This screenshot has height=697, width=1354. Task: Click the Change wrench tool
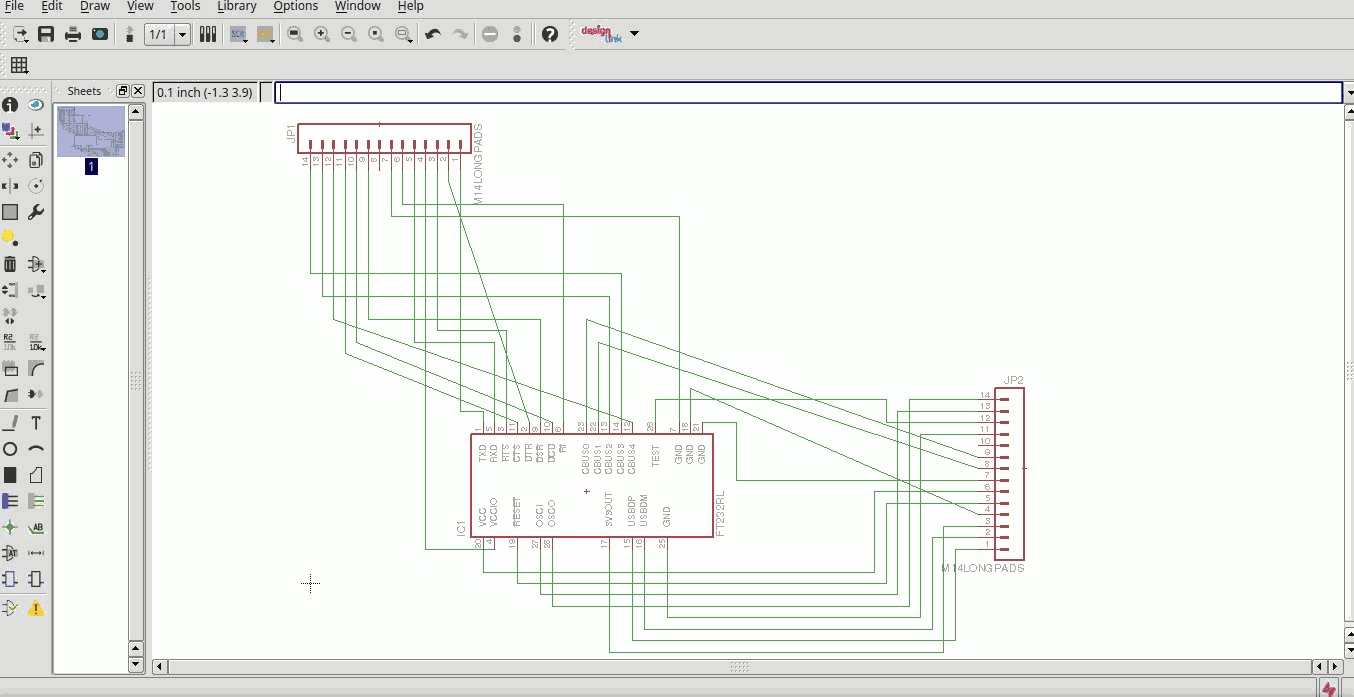[x=36, y=212]
